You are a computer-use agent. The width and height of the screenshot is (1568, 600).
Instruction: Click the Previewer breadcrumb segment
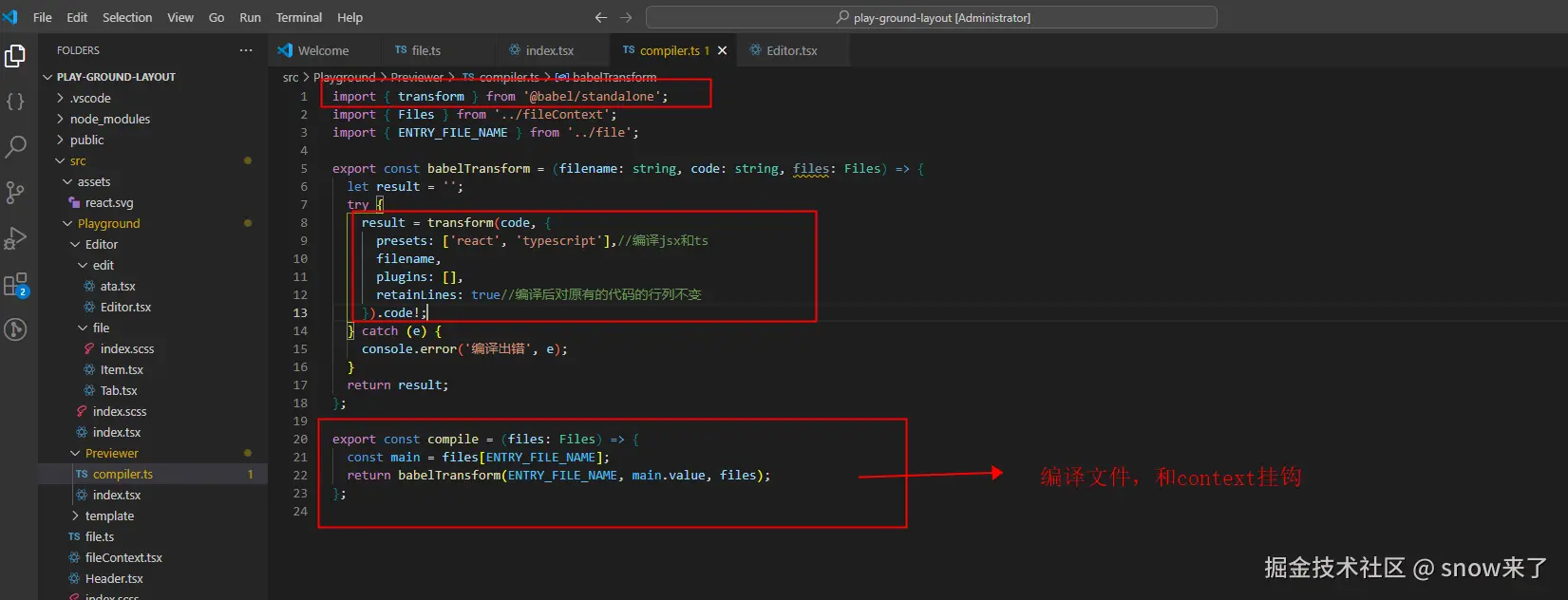pyautogui.click(x=417, y=77)
